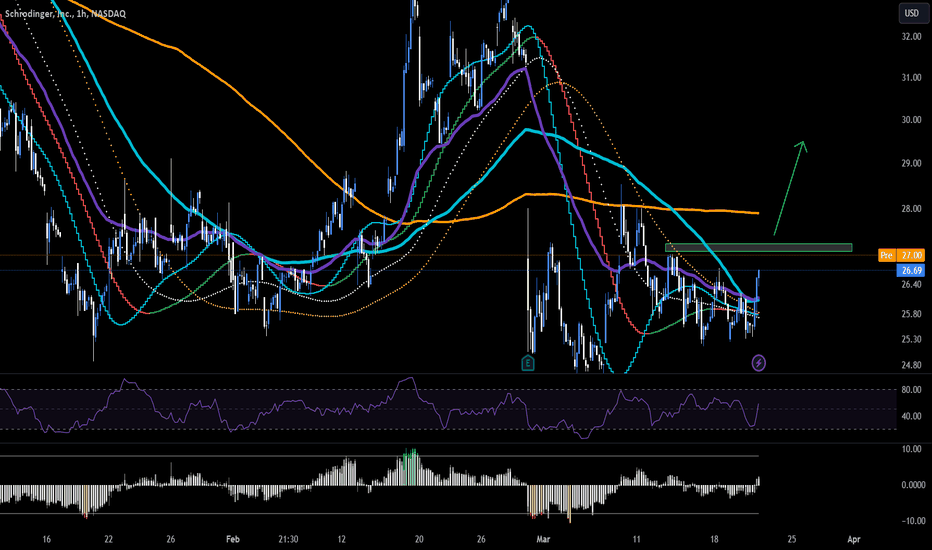Click the 26.40 price axis label
This screenshot has height=550, width=932.
pos(911,285)
